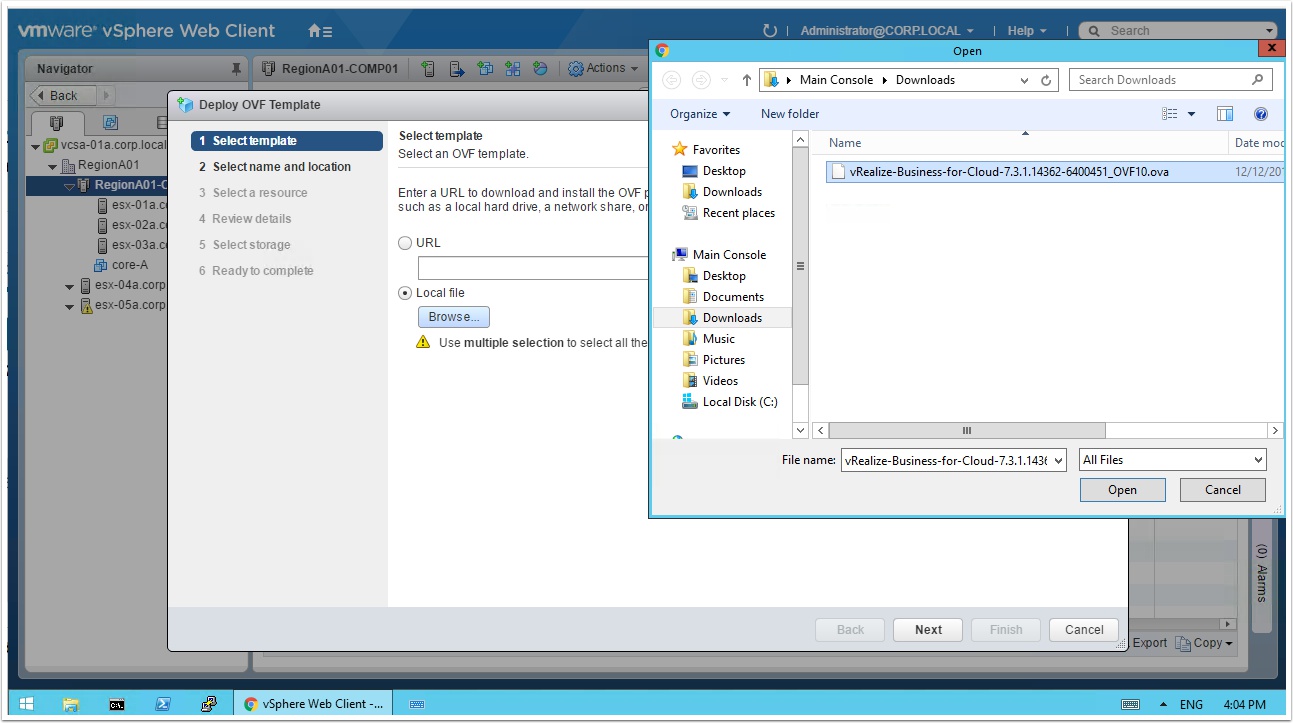
Task: Go to step 1 Select template
Action: tap(287, 141)
